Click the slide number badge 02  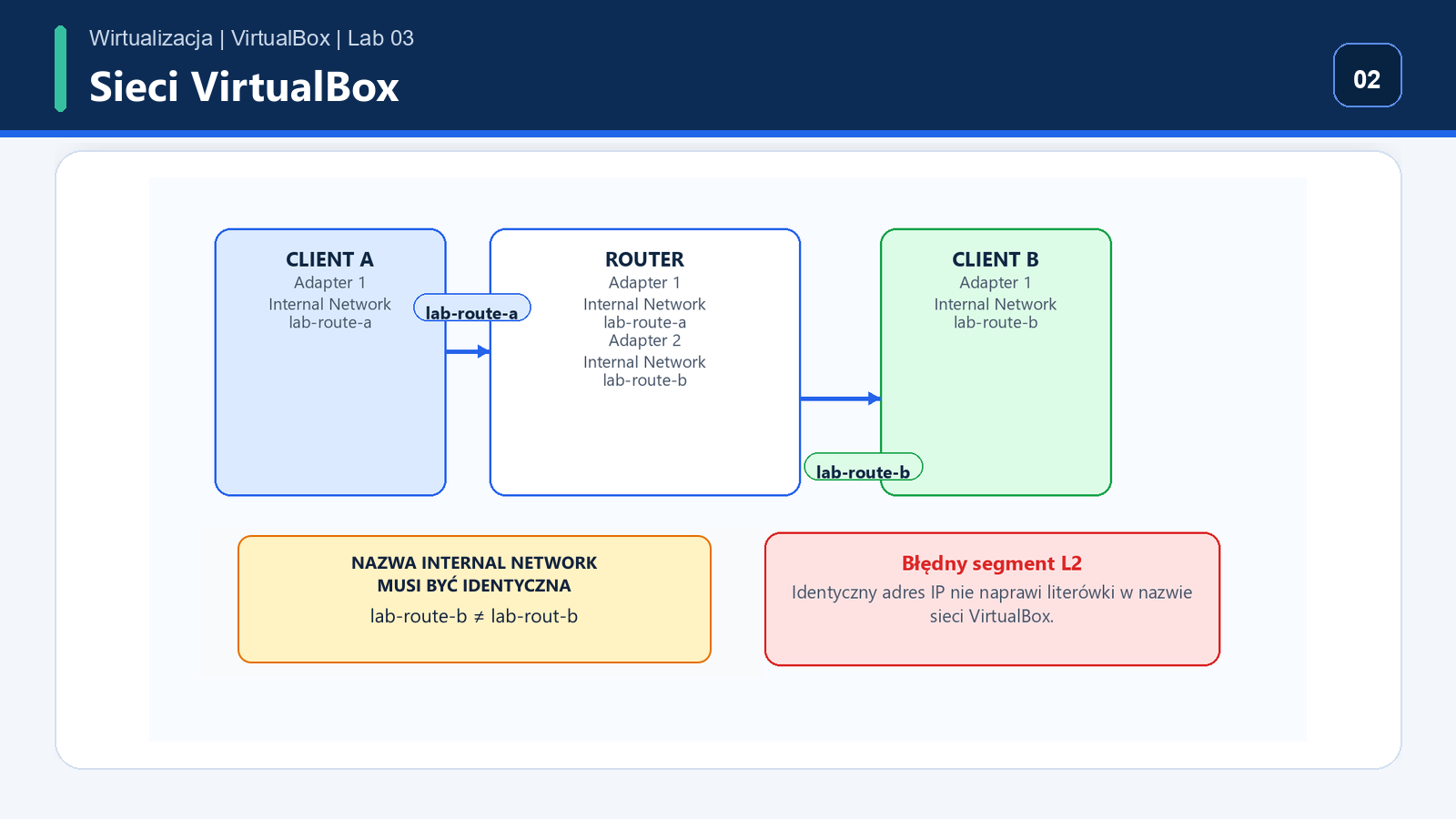(x=1367, y=76)
